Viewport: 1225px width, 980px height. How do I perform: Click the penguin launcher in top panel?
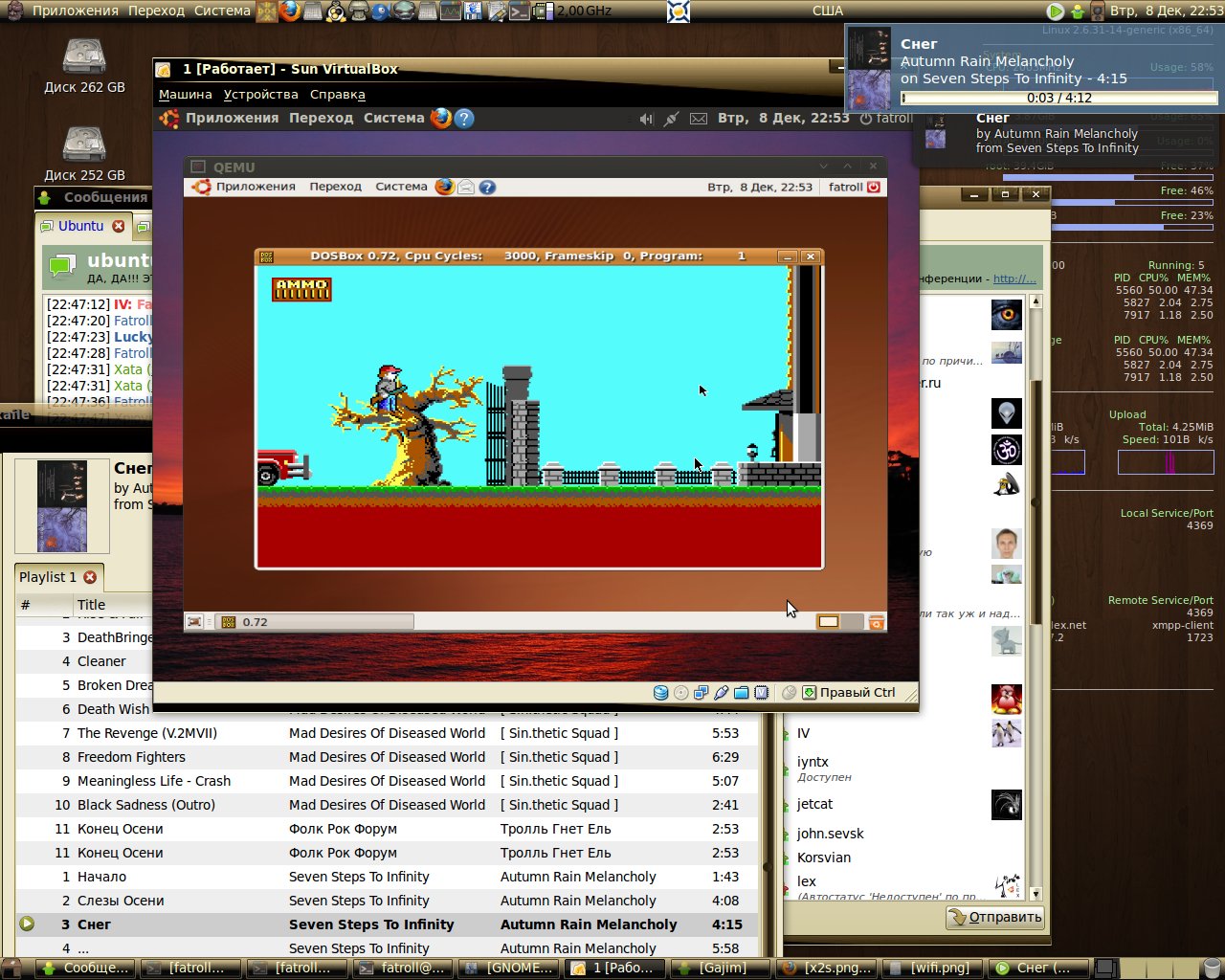335,11
